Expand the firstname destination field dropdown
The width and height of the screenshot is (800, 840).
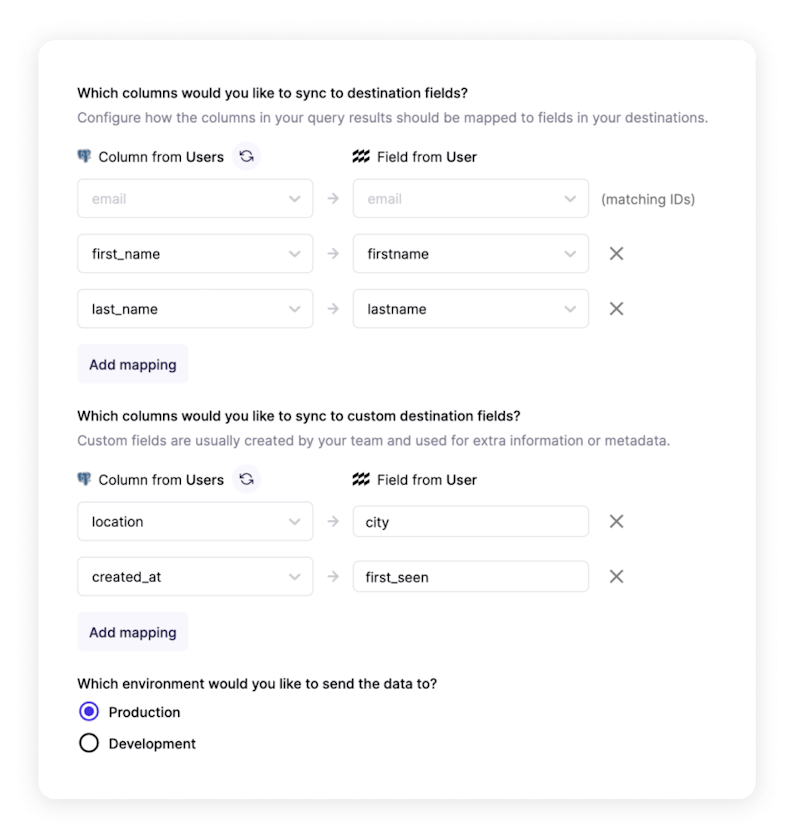tap(470, 253)
